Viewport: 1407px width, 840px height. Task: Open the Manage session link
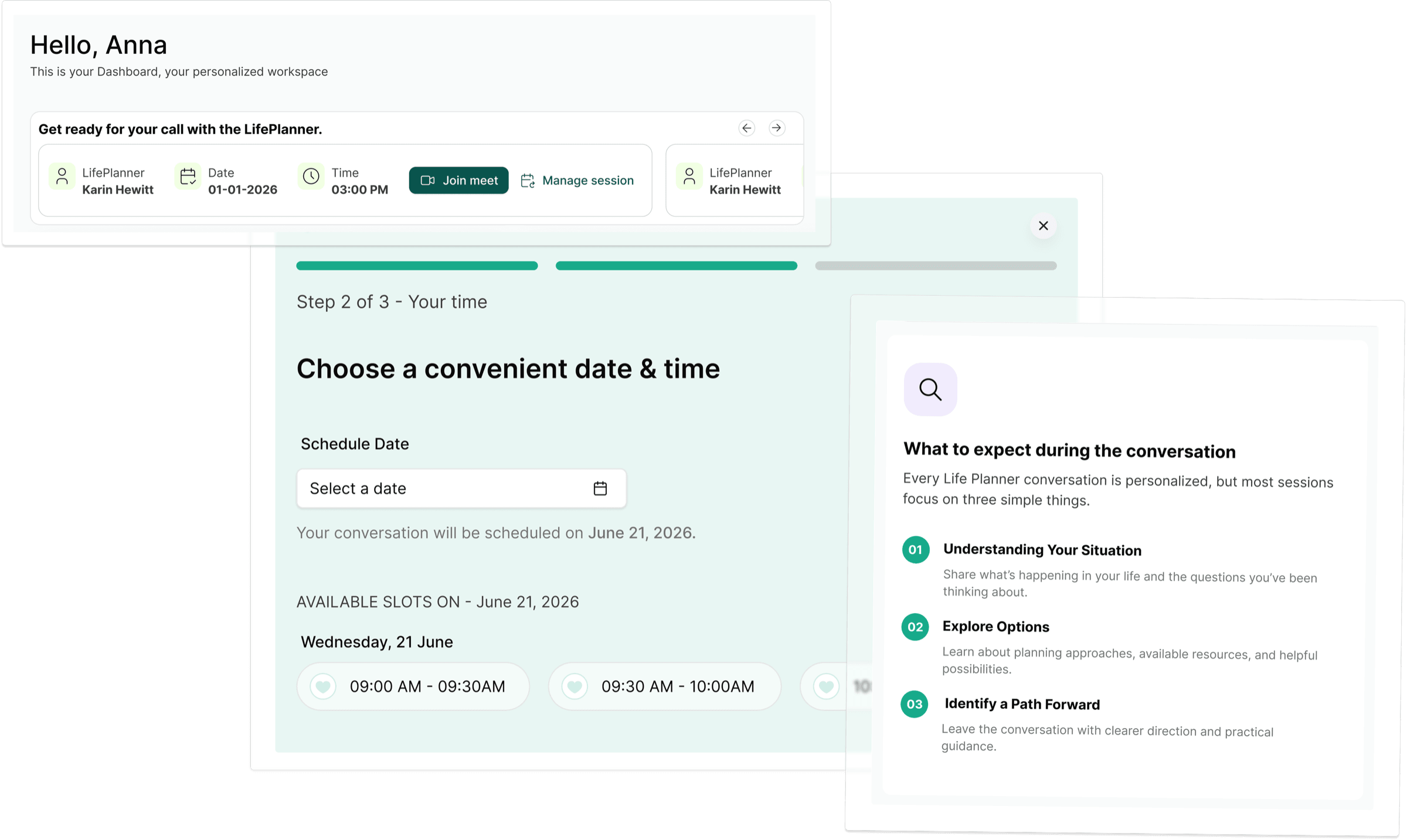[577, 181]
